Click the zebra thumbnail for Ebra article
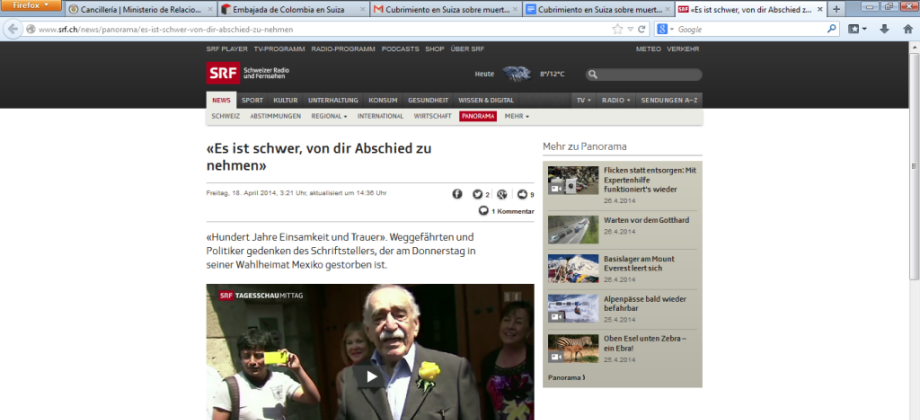The height and width of the screenshot is (420, 920). [x=573, y=348]
